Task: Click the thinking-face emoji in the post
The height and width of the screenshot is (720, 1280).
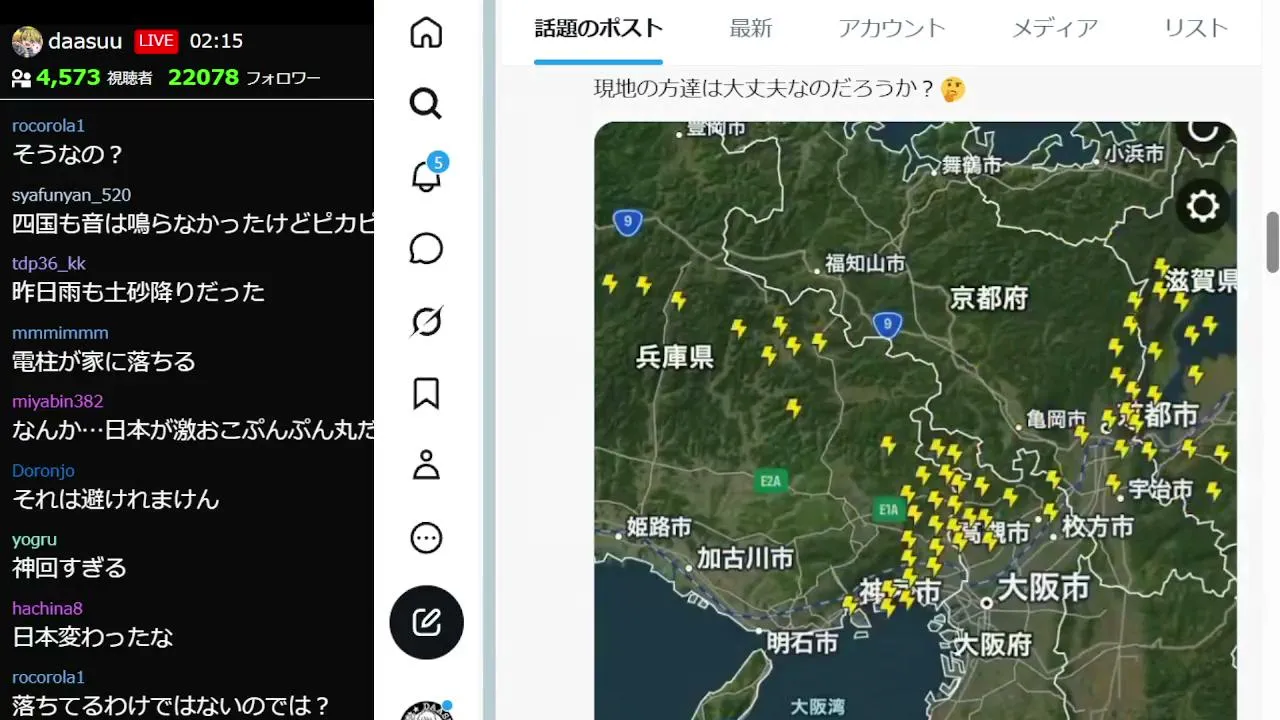Action: [953, 89]
